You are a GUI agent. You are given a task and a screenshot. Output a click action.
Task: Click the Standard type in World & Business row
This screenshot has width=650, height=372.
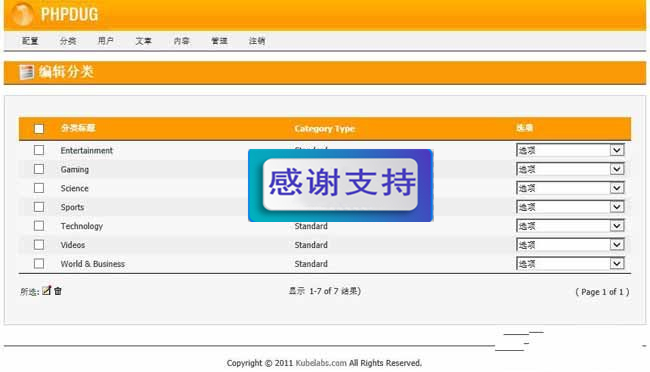pyautogui.click(x=311, y=264)
